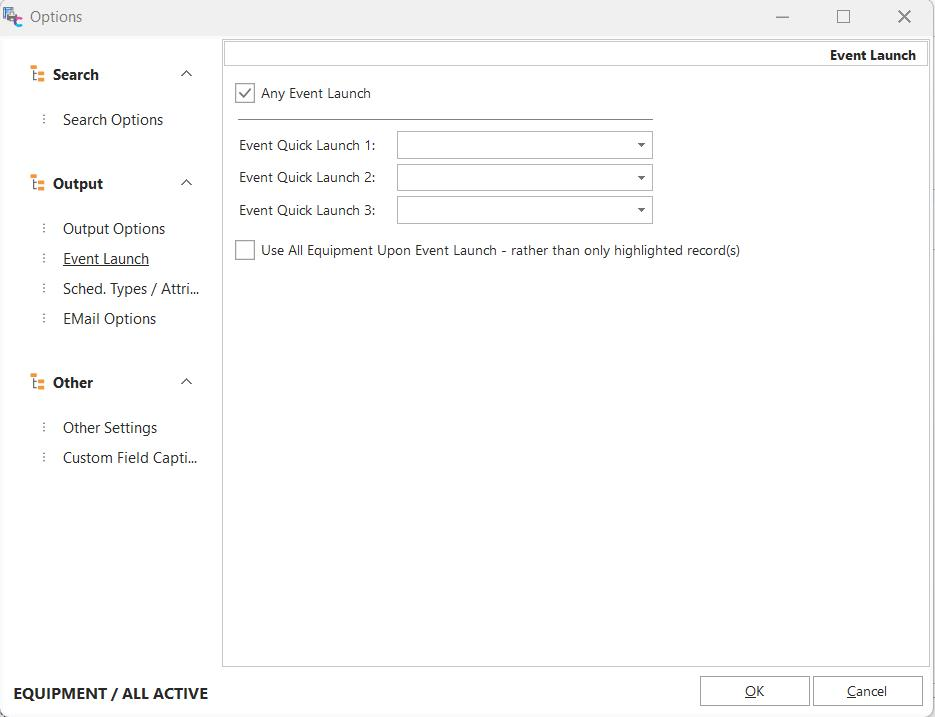Uncheck the Any Event Launch checkbox

click(x=245, y=93)
